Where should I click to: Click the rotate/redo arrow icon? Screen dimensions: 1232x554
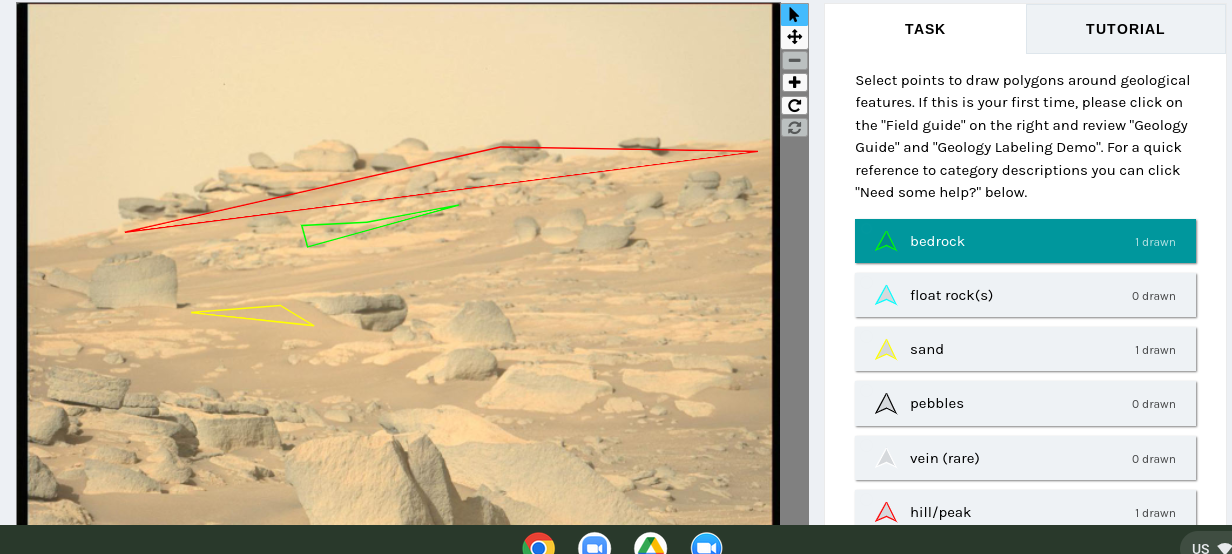point(794,105)
